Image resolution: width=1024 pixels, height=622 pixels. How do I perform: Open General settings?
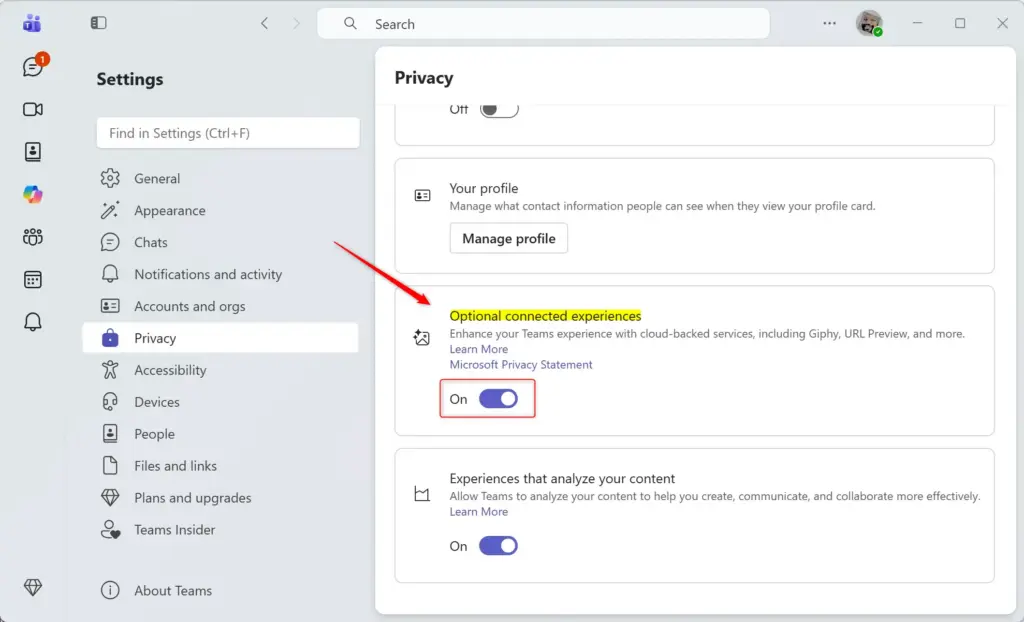tap(221, 178)
